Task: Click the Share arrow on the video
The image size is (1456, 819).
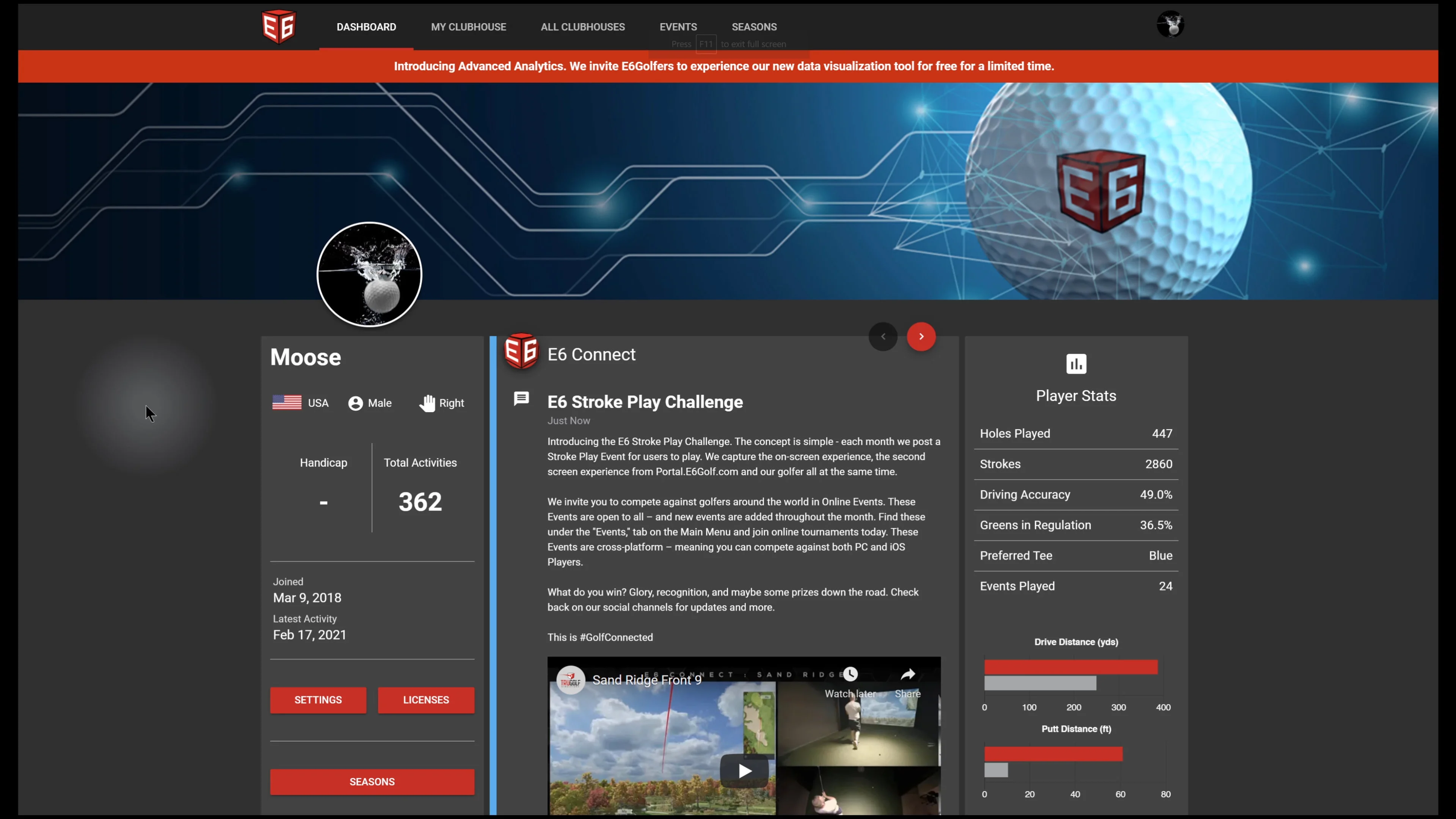Action: (x=908, y=674)
